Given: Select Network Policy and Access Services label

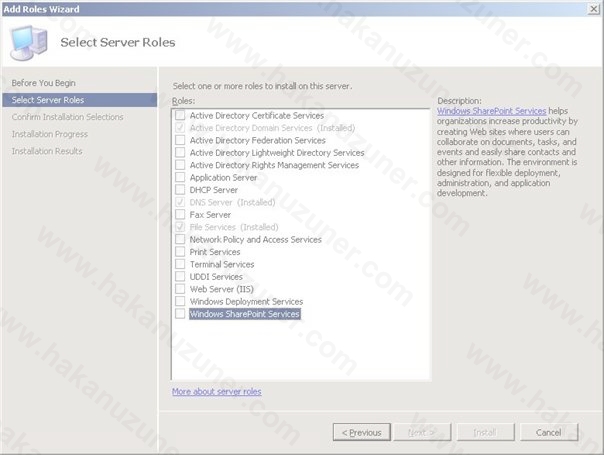Looking at the screenshot, I should coord(255,240).
